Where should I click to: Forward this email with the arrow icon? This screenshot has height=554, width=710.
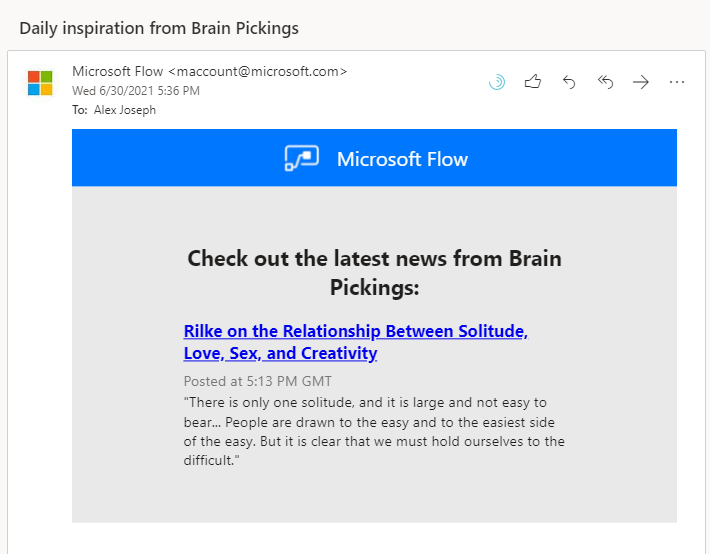point(641,82)
